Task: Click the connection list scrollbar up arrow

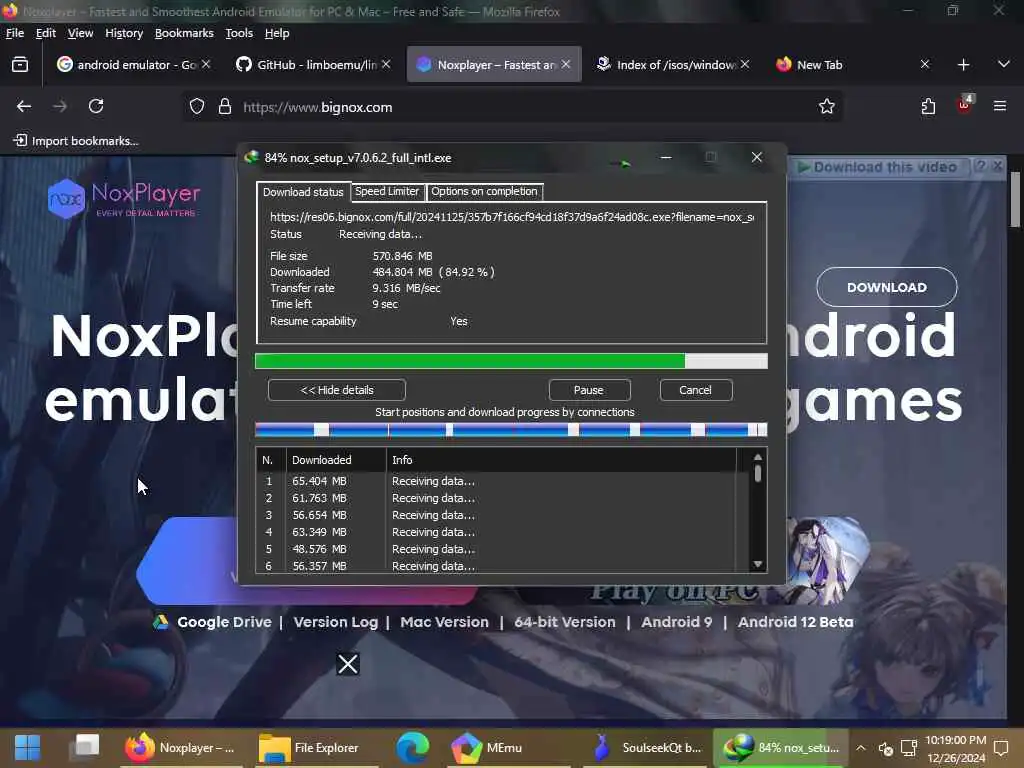Action: (x=758, y=458)
